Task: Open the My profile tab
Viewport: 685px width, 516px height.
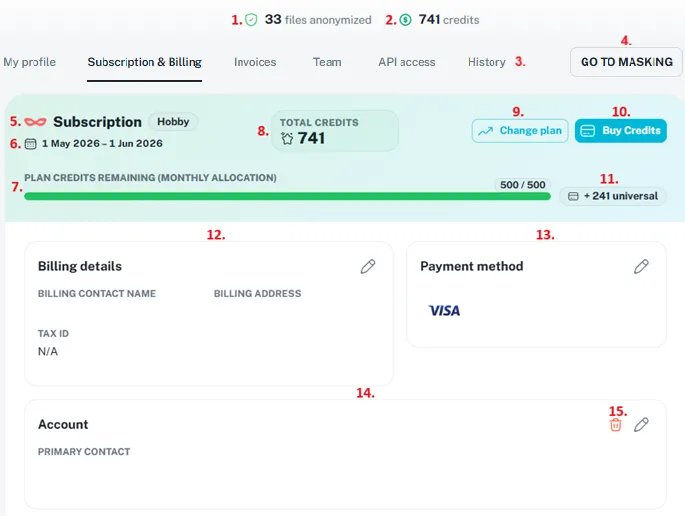Action: [30, 62]
